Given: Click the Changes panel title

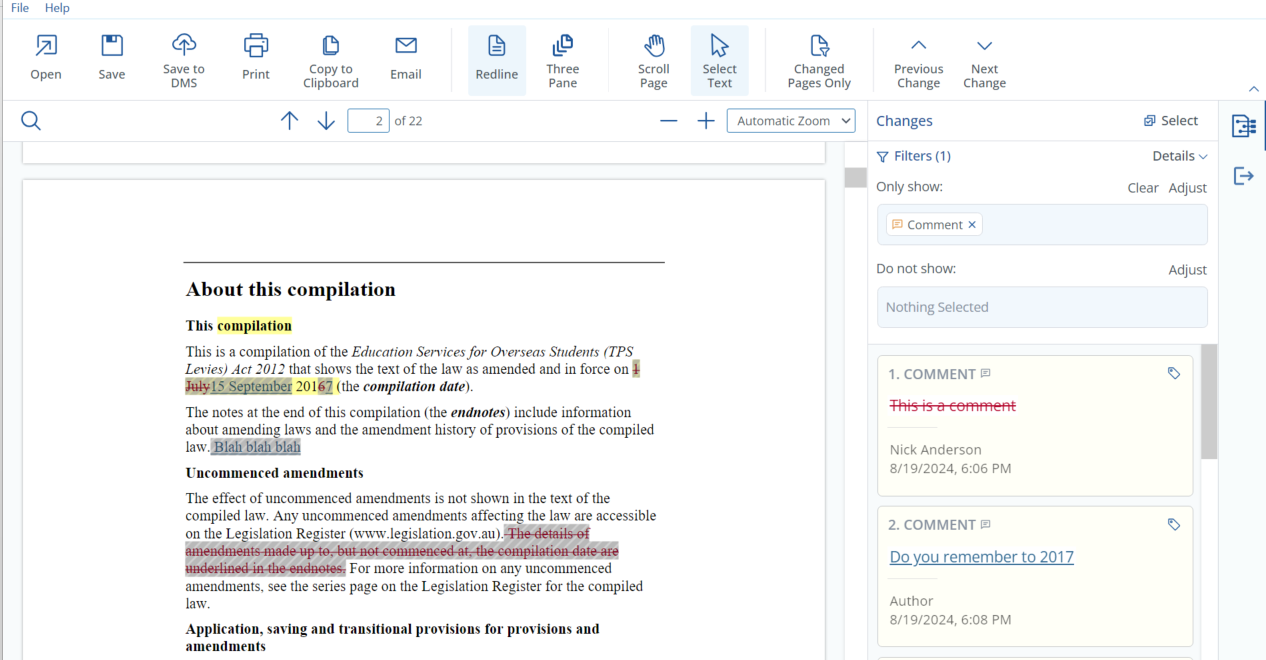Looking at the screenshot, I should click(x=904, y=121).
